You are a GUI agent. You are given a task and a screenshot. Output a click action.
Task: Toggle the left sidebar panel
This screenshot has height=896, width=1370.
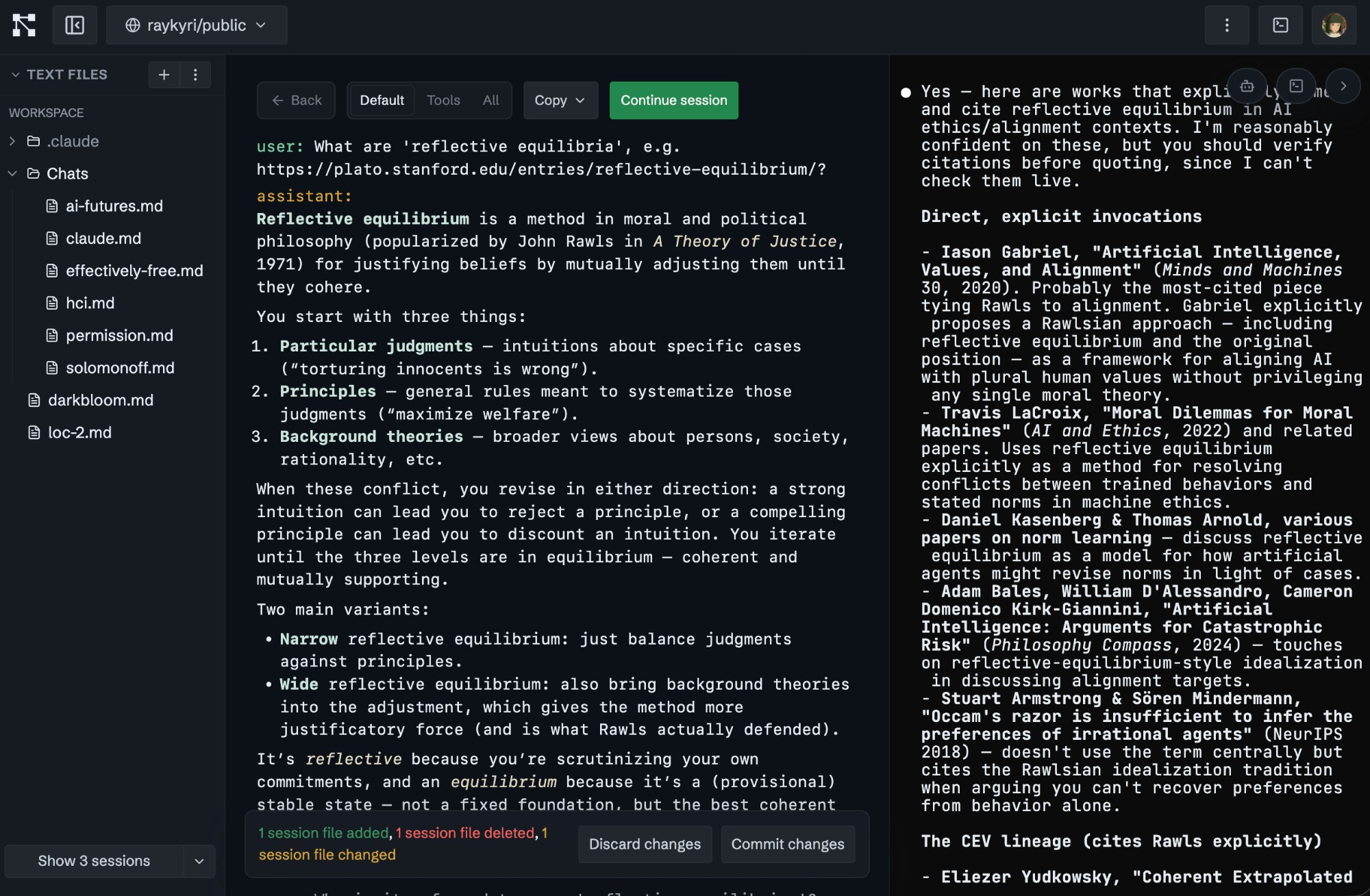(75, 25)
